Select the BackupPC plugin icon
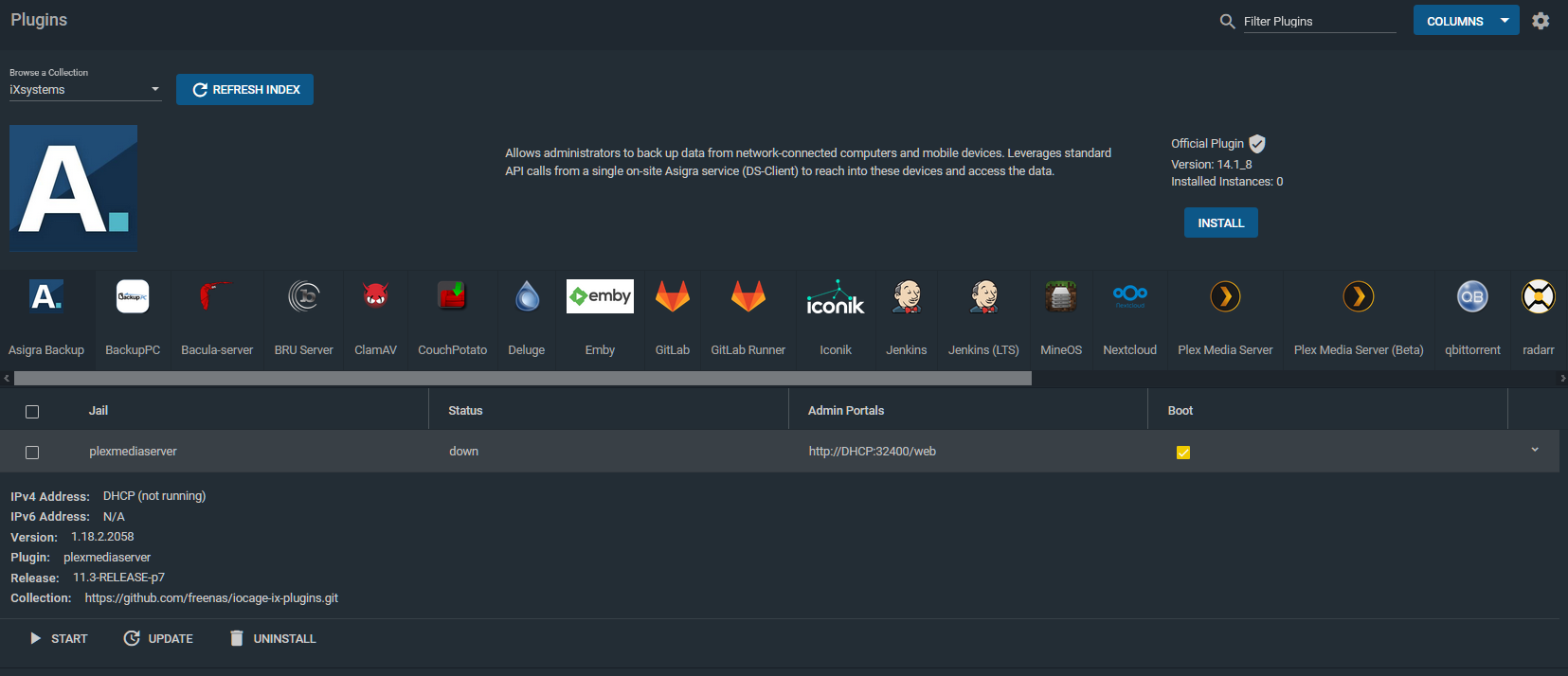The width and height of the screenshot is (1568, 676). point(133,296)
